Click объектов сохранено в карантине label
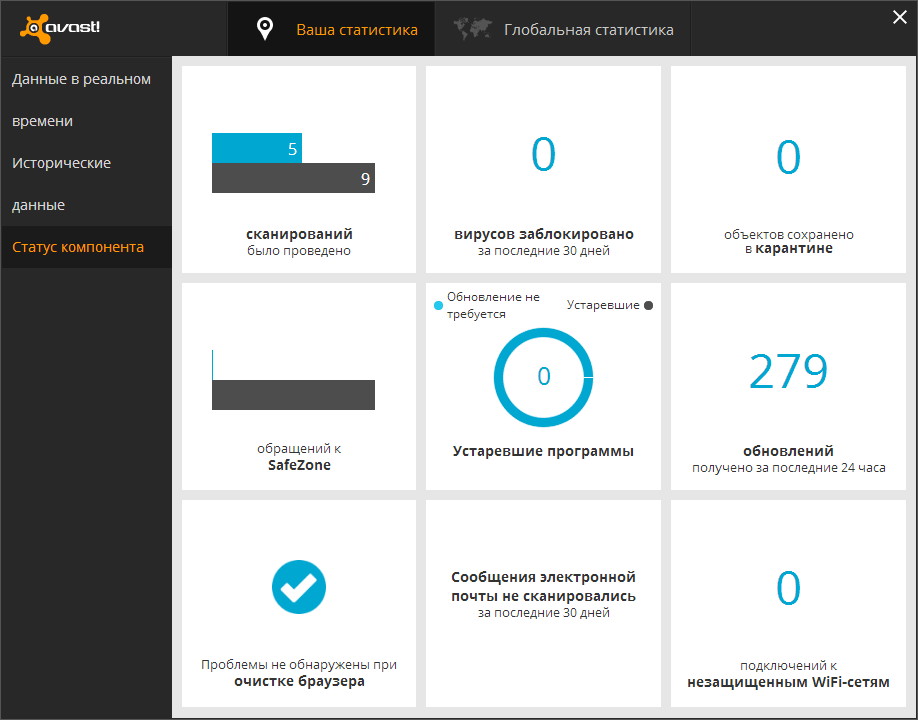918x720 pixels. tap(789, 241)
